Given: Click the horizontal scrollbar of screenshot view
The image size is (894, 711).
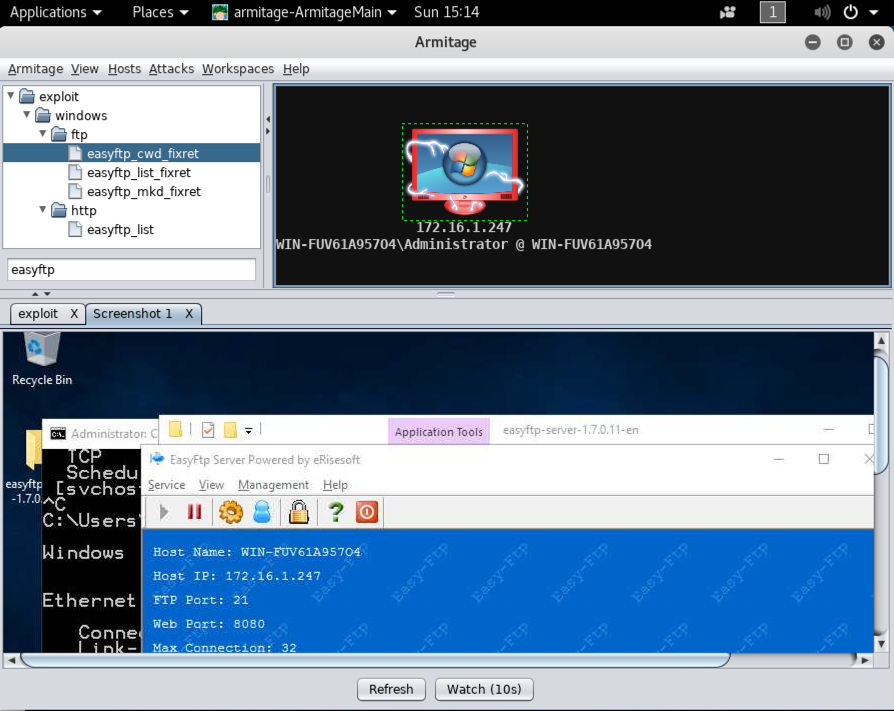Looking at the screenshot, I should pyautogui.click(x=375, y=660).
